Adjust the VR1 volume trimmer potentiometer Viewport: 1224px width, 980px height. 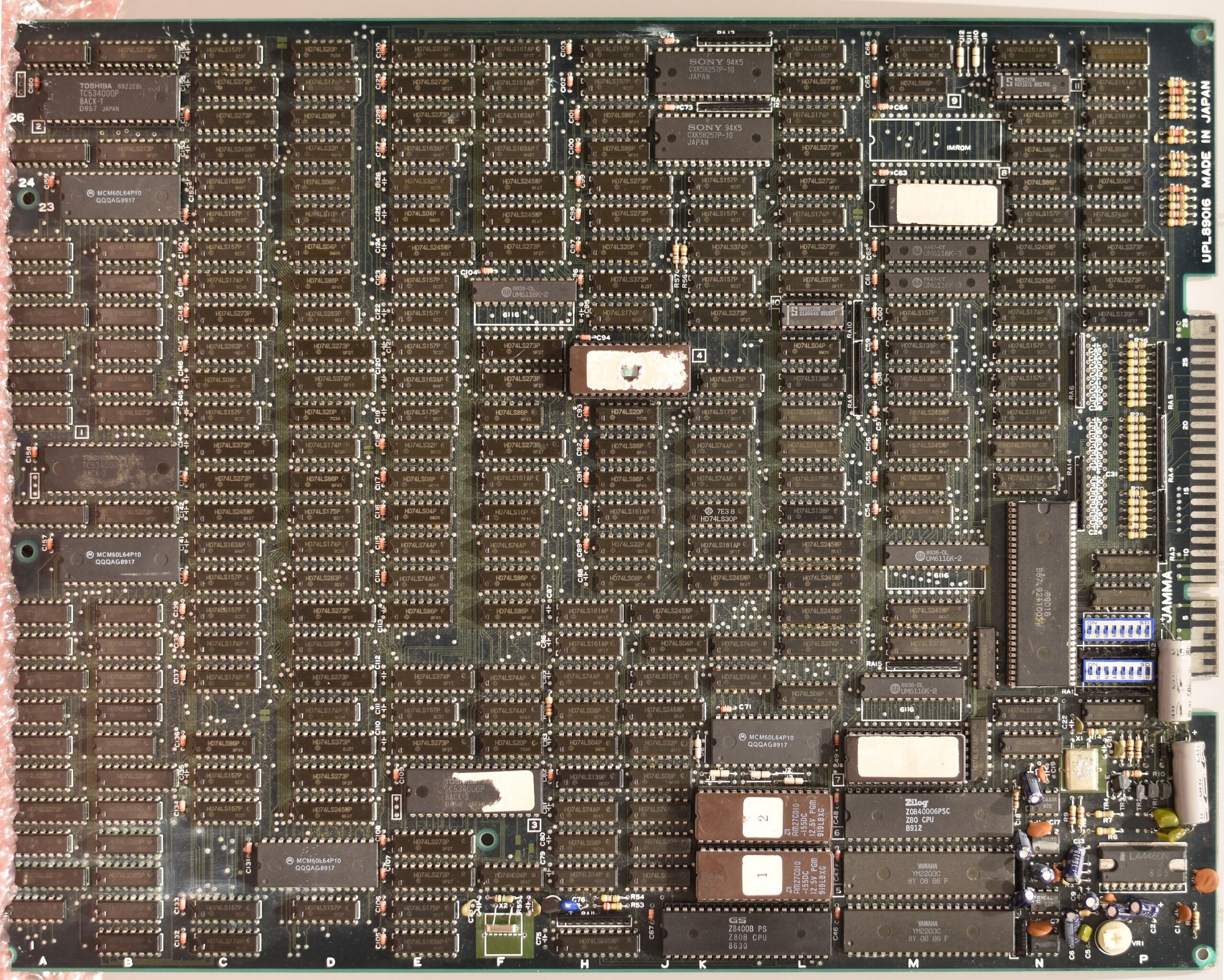pyautogui.click(x=1114, y=938)
